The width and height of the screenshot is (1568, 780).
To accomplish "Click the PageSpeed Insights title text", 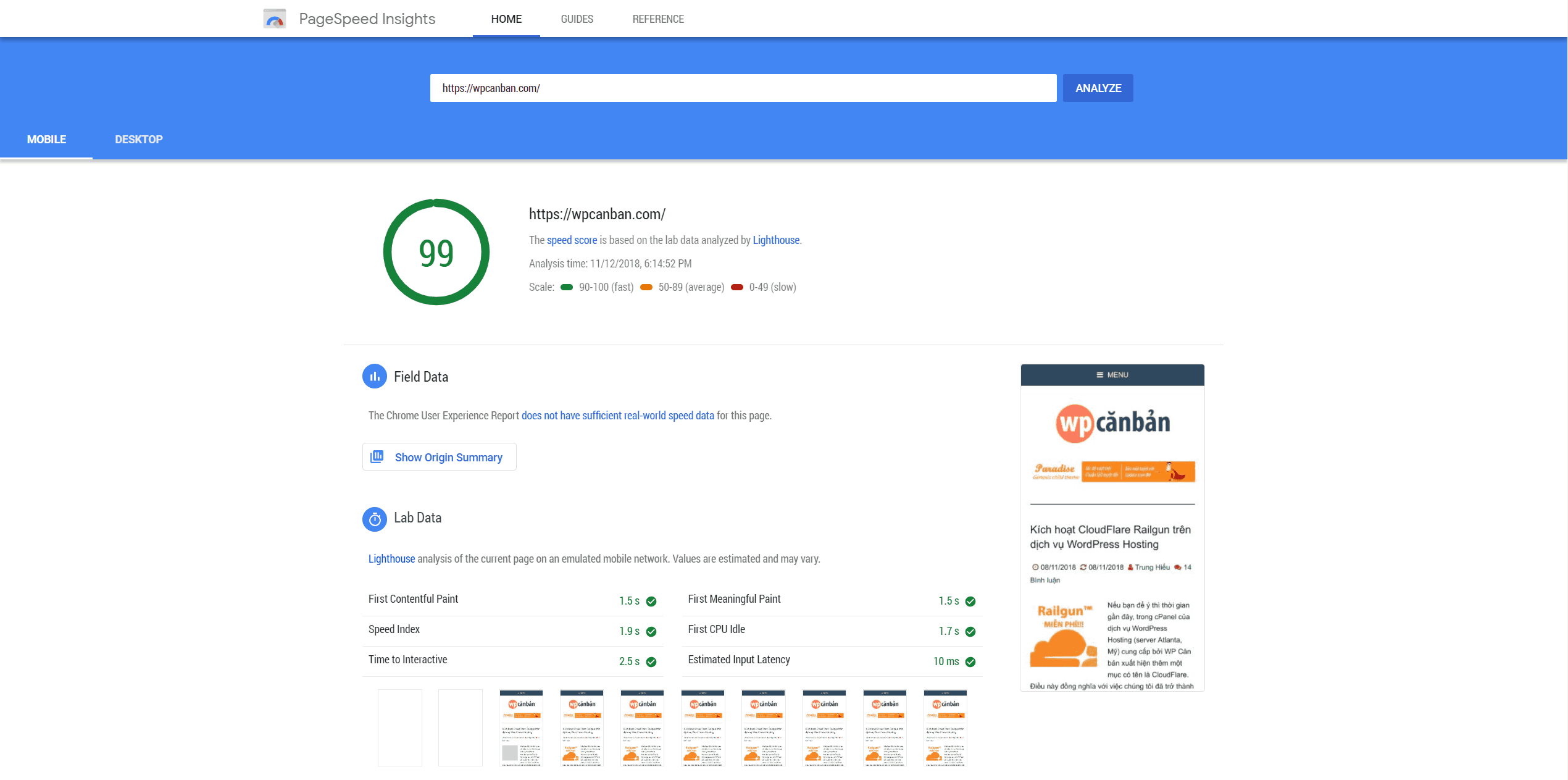I will (367, 19).
